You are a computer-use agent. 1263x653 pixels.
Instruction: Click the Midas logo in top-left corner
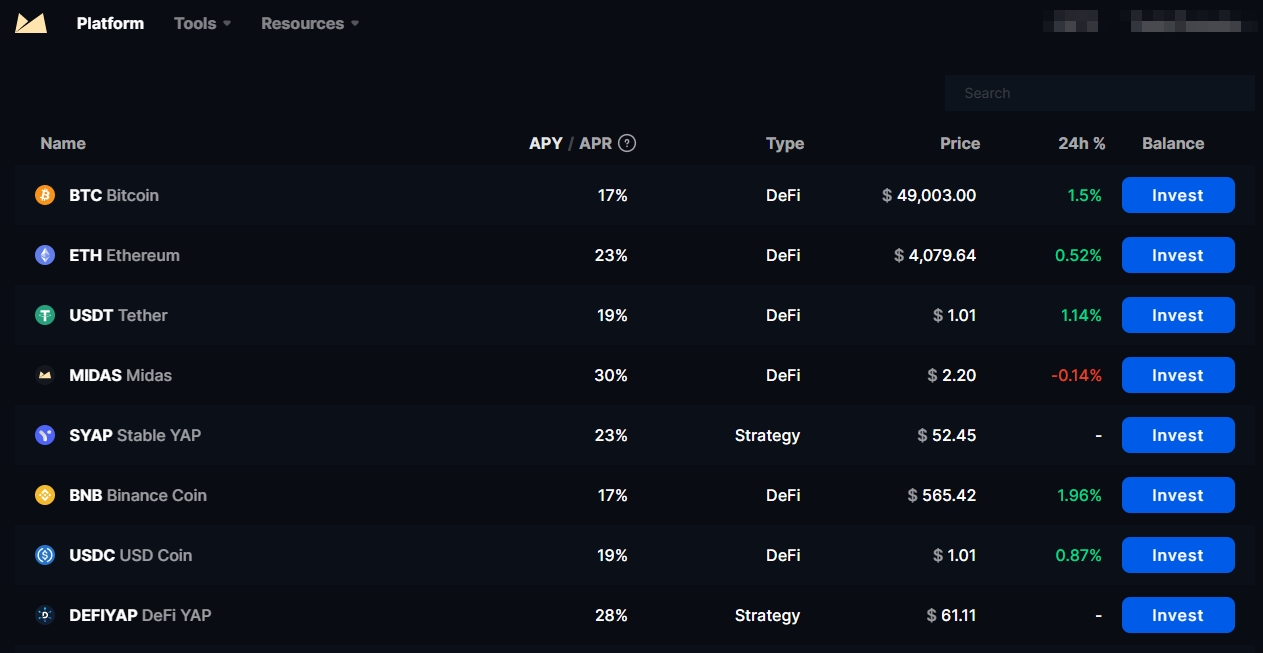(x=31, y=23)
